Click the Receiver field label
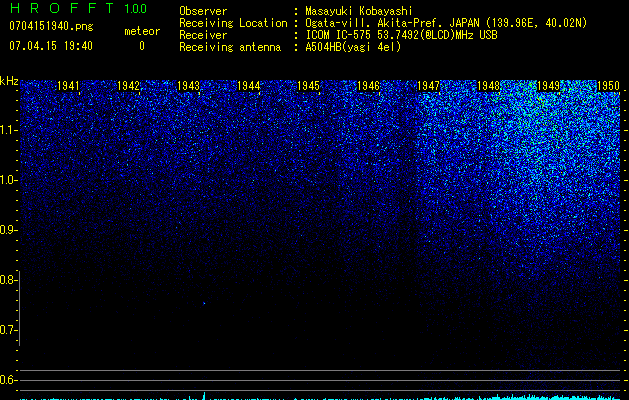 click(x=203, y=35)
